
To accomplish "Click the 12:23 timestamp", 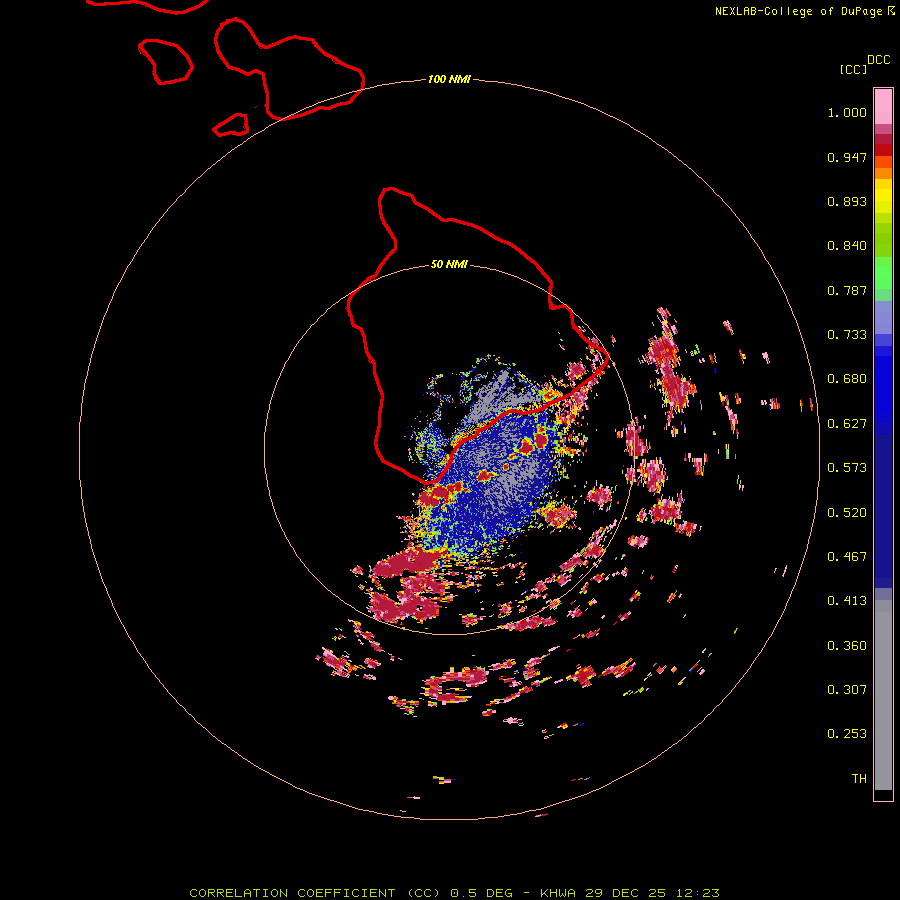I will [698, 893].
